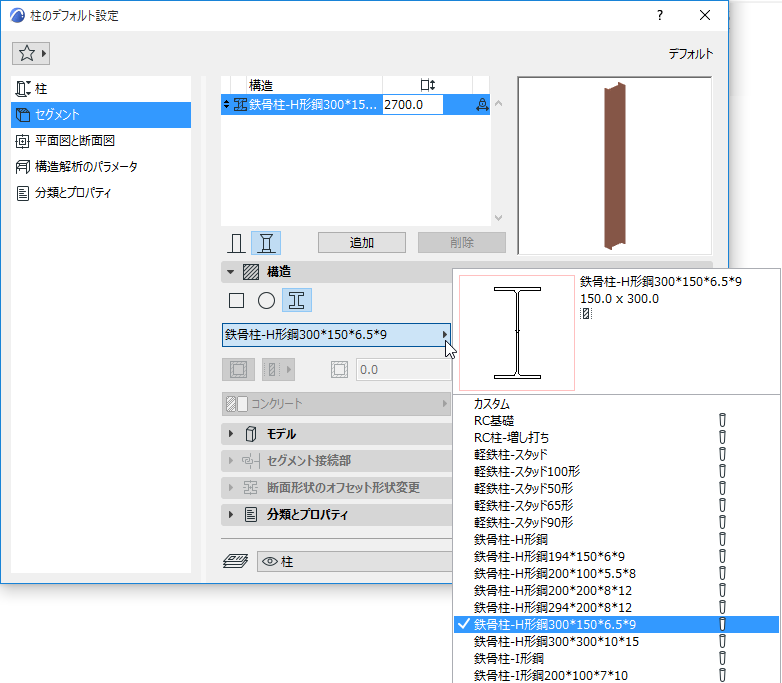
Task: Choose complex profile cross-section shape
Action: tap(297, 300)
